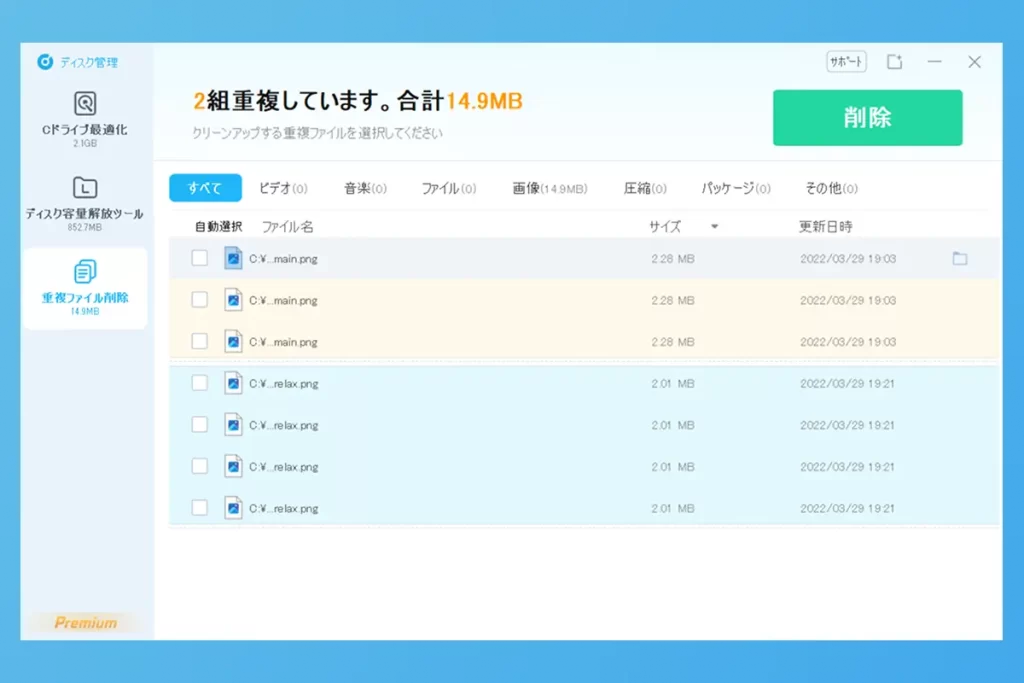
Task: Click the green 削除 button
Action: click(867, 118)
